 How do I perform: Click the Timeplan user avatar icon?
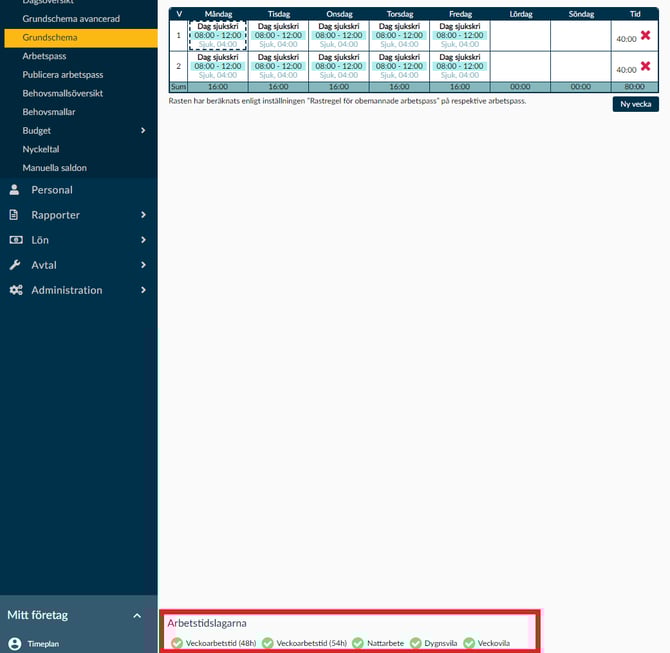(x=14, y=644)
